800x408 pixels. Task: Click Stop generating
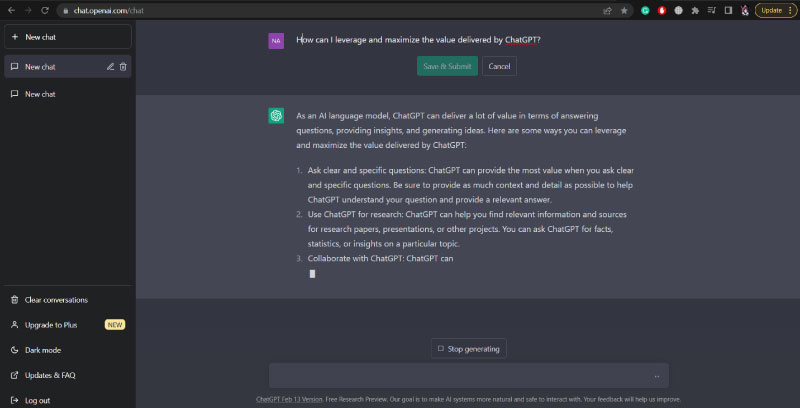tap(469, 349)
